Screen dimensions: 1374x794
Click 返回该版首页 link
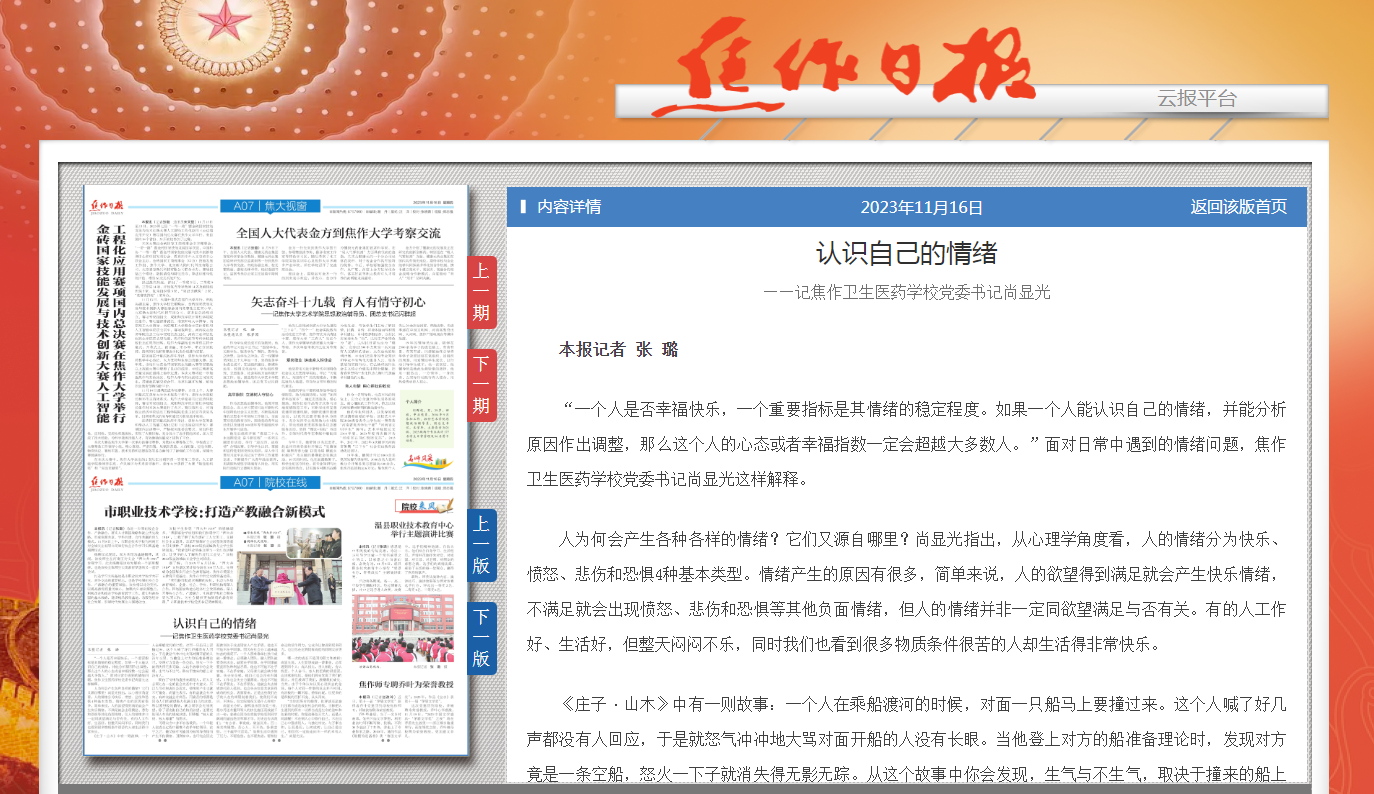tap(1238, 207)
